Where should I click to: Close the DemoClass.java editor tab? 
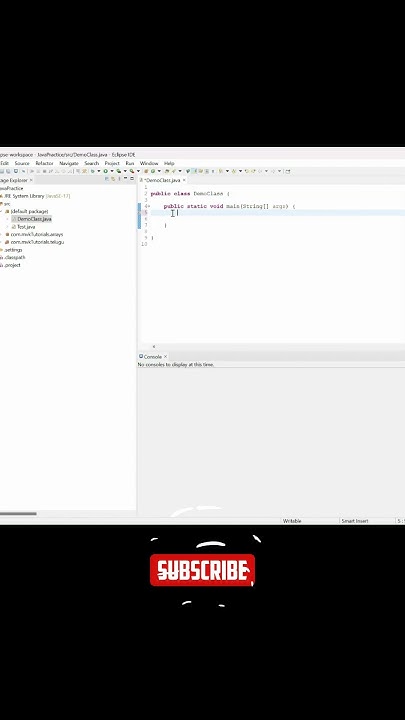tap(184, 180)
